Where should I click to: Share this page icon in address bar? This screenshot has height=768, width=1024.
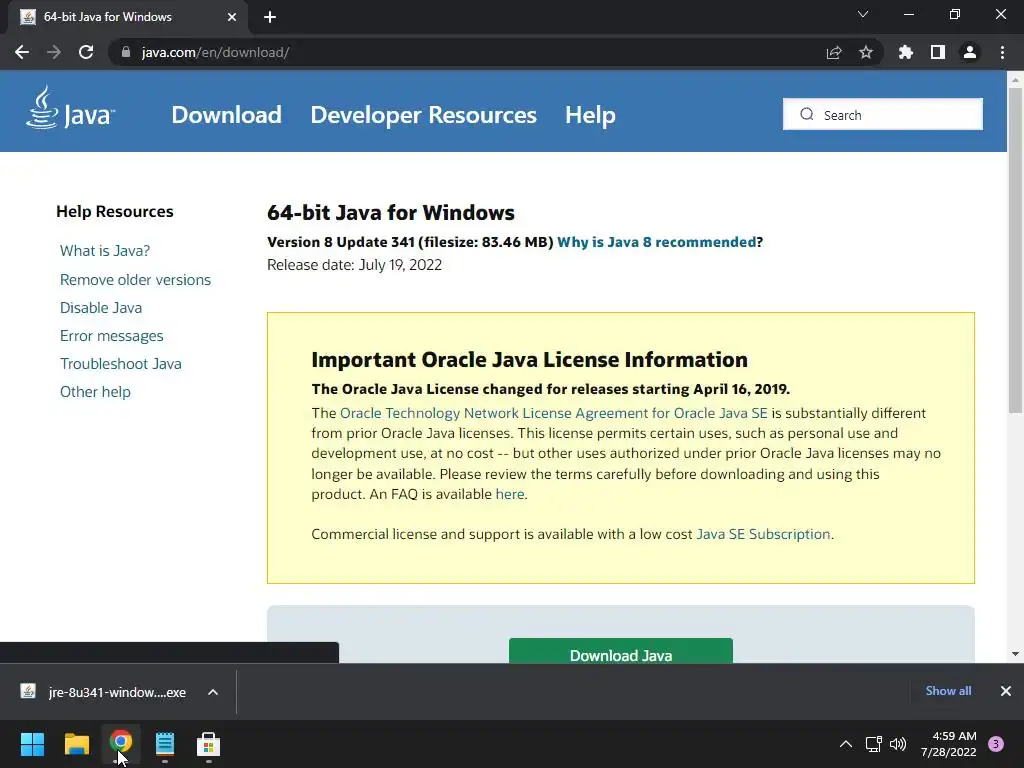834,52
